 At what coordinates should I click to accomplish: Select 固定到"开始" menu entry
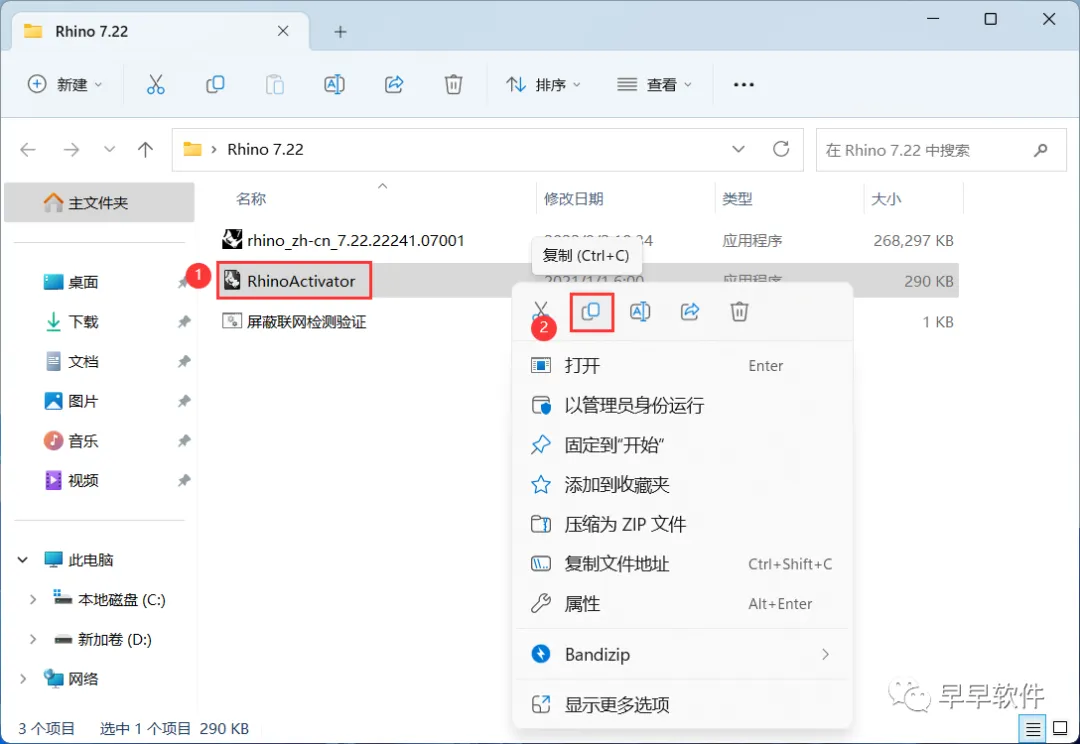tap(682, 445)
